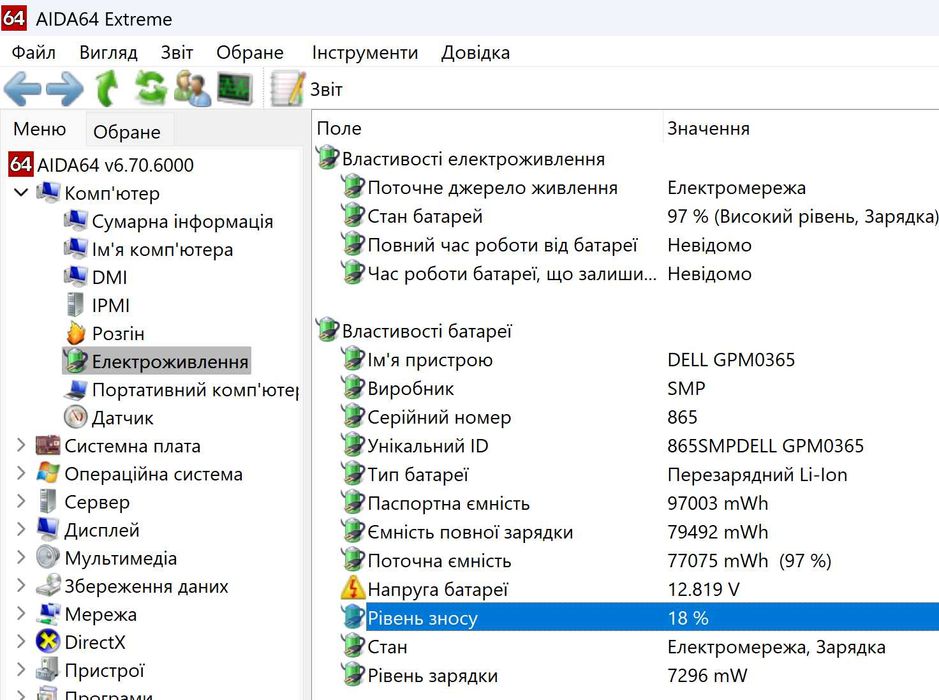Screen dimensions: 939x700
Task: Select the Ємність повної зарядки row
Action: 640,532
